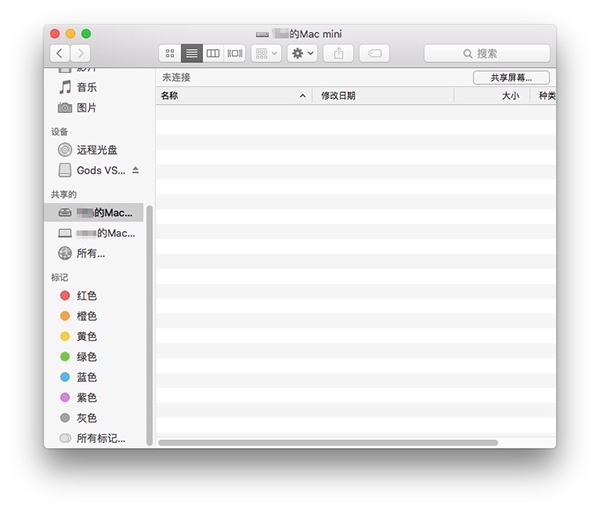Click the edit tags toolbar icon
Viewport: 600px width, 511px height.
coord(374,53)
